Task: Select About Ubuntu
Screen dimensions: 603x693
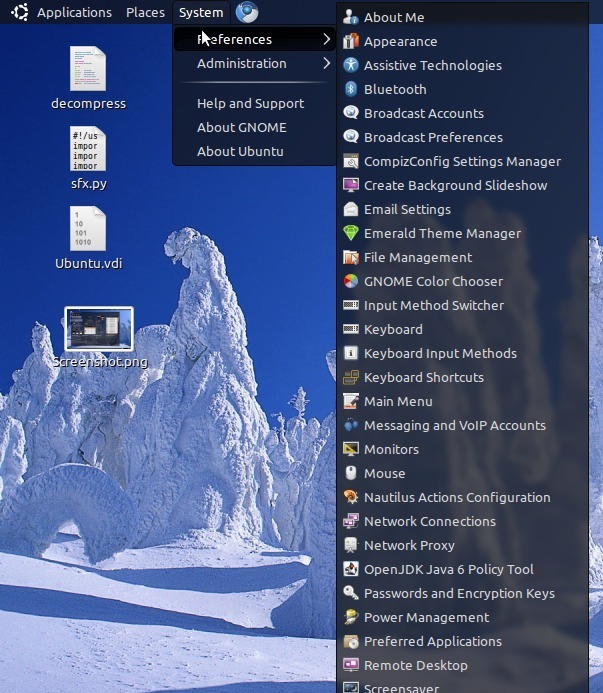Action: pos(240,151)
